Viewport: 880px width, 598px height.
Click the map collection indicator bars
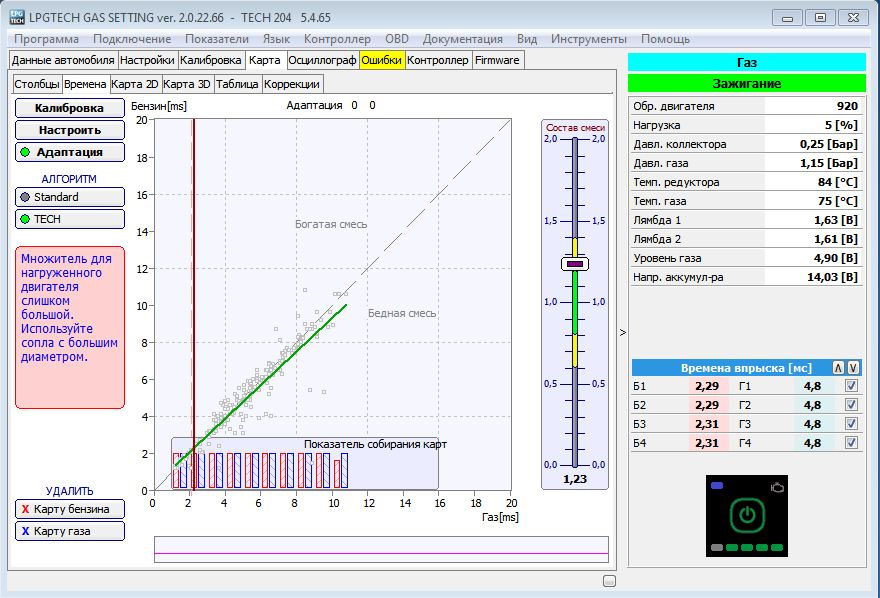pyautogui.click(x=260, y=470)
